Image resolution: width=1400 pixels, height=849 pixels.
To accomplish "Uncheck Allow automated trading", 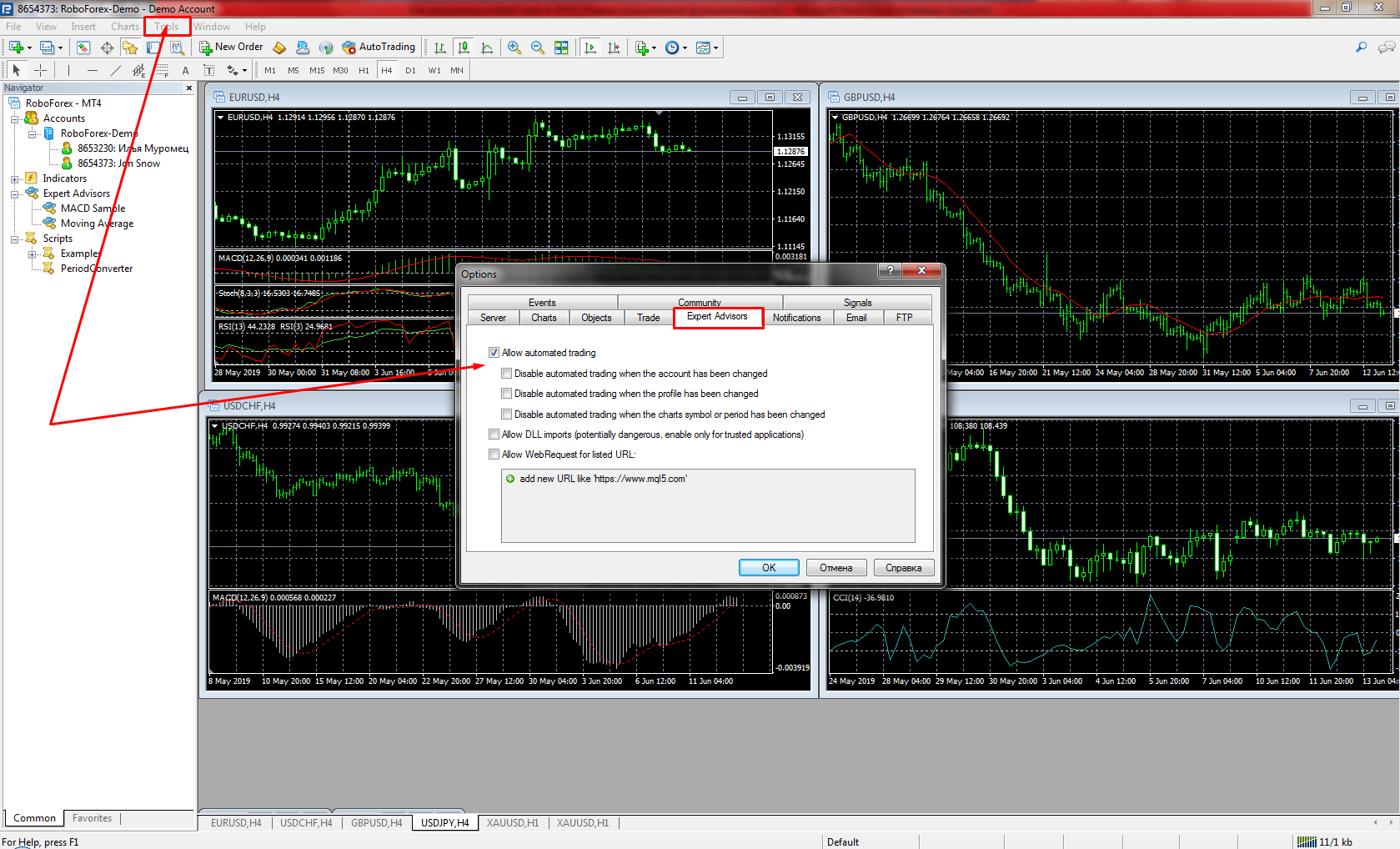I will (x=494, y=353).
